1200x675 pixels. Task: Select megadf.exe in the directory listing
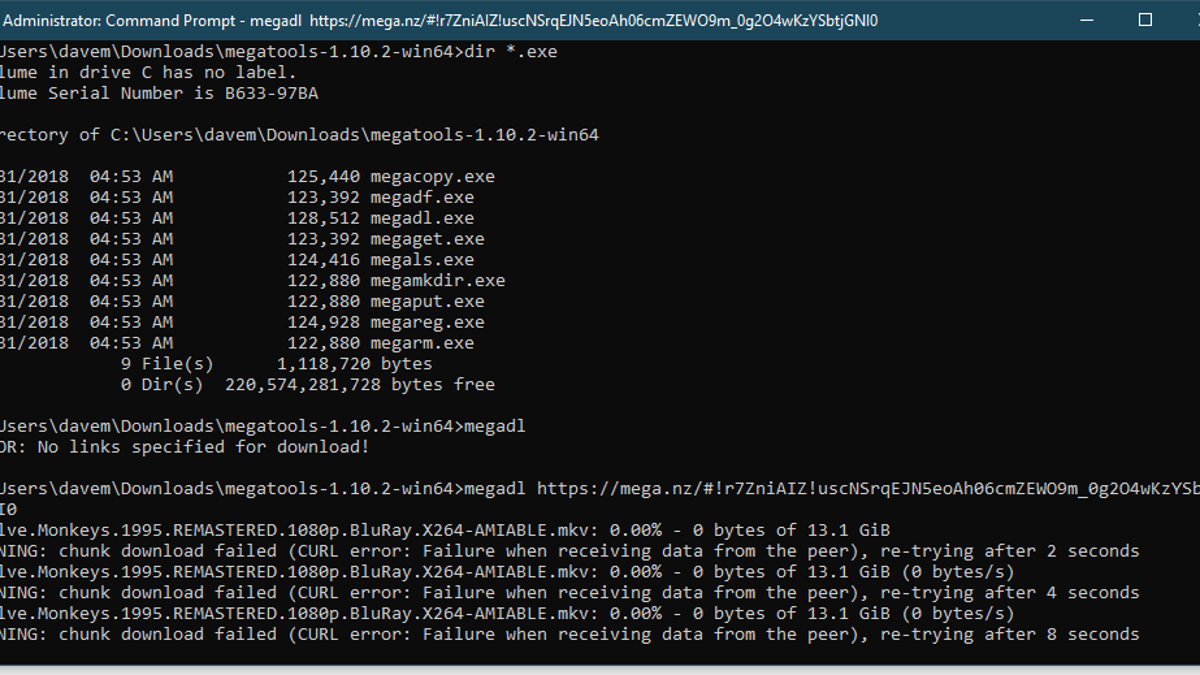(422, 198)
